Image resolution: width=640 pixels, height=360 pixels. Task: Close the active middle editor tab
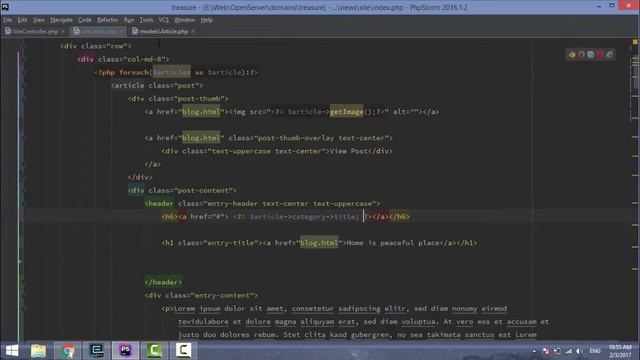click(121, 31)
